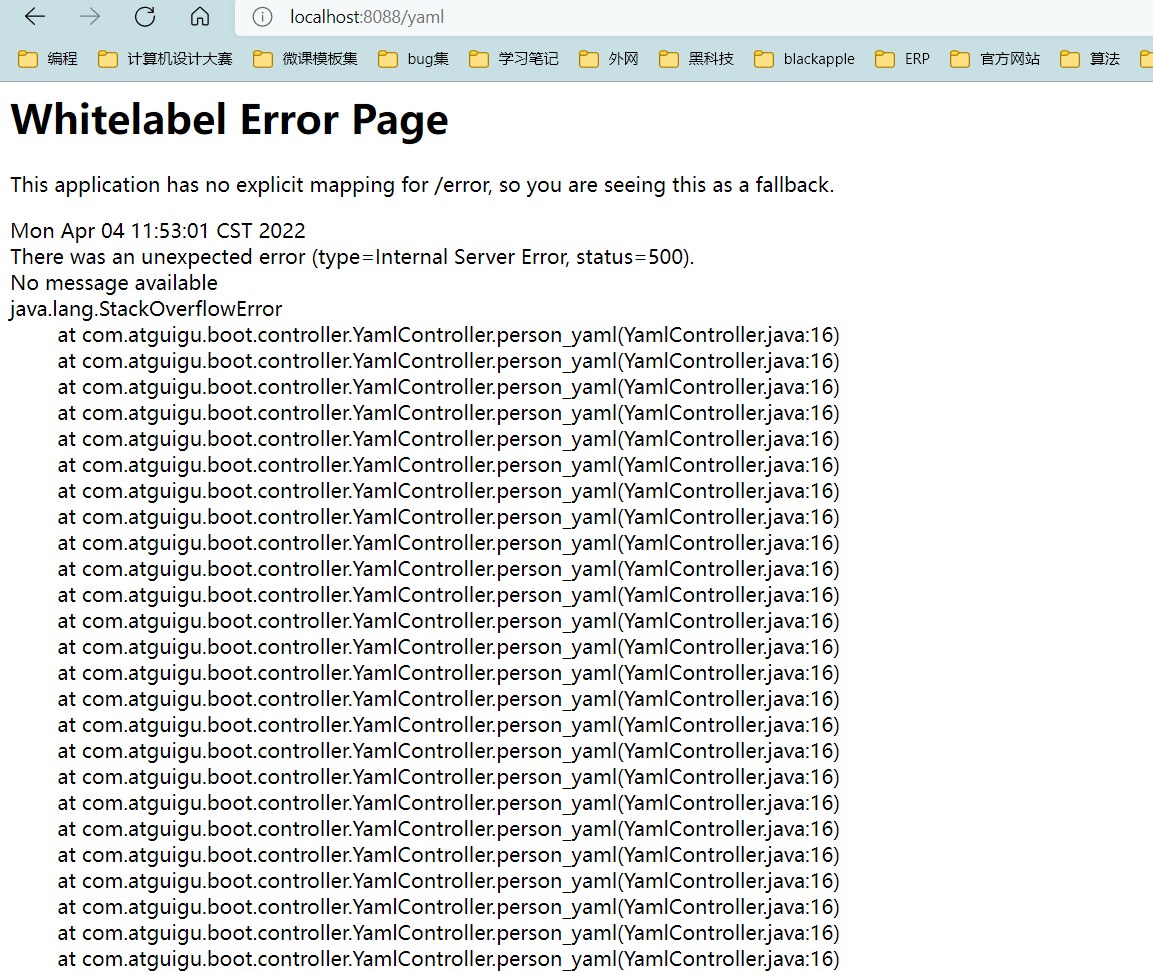This screenshot has height=972, width=1153.
Task: Open the 黑科技 bookmark folder
Action: click(696, 59)
